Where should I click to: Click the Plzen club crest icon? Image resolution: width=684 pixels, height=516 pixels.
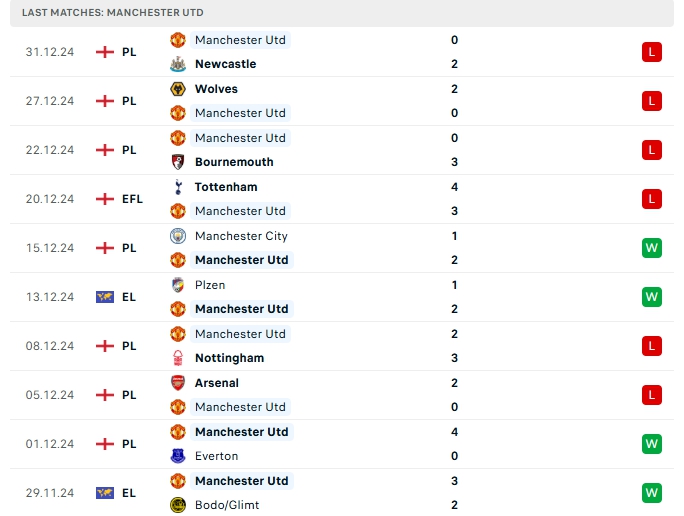coord(178,285)
